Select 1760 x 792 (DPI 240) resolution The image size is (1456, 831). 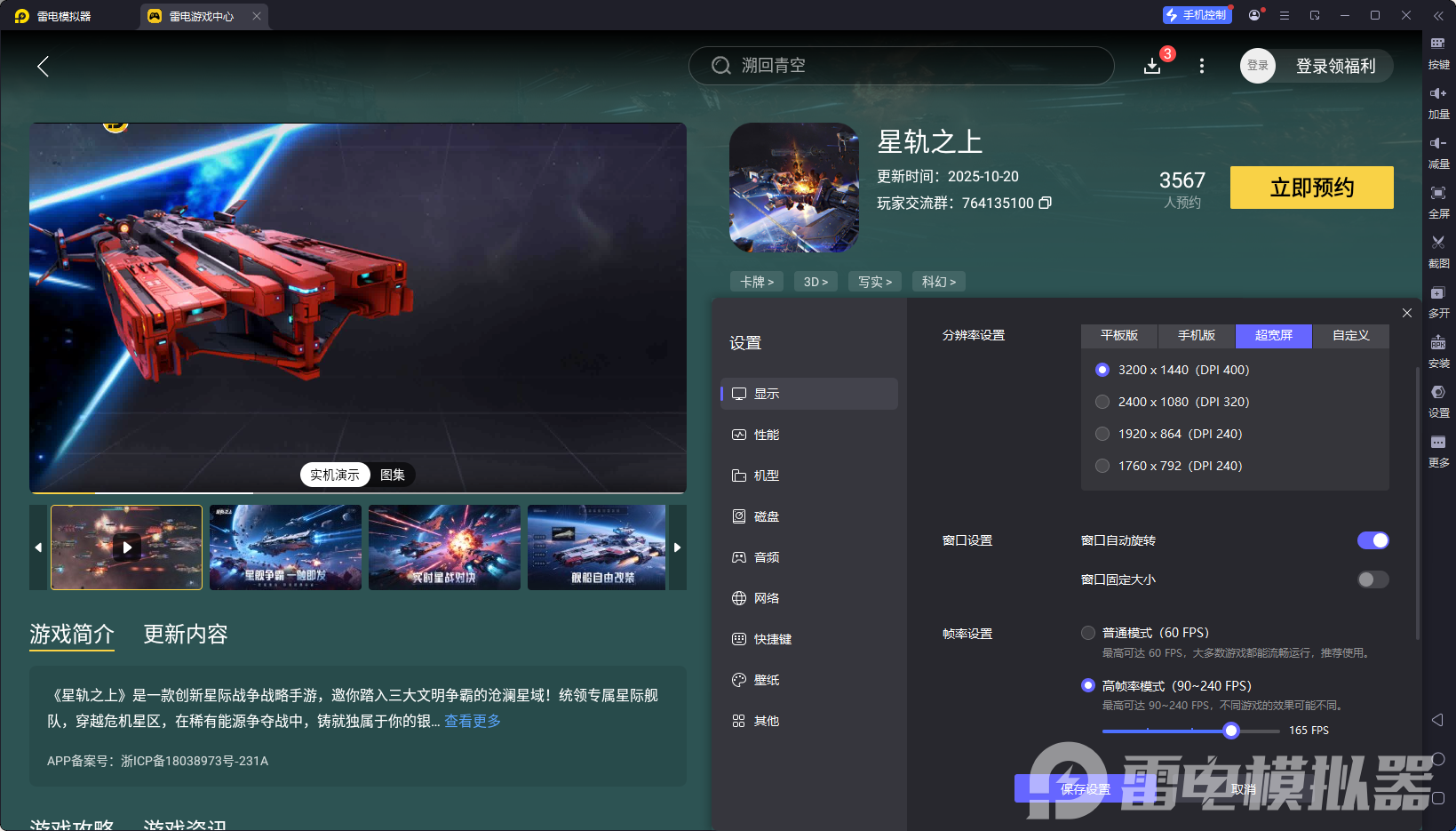click(x=1102, y=466)
